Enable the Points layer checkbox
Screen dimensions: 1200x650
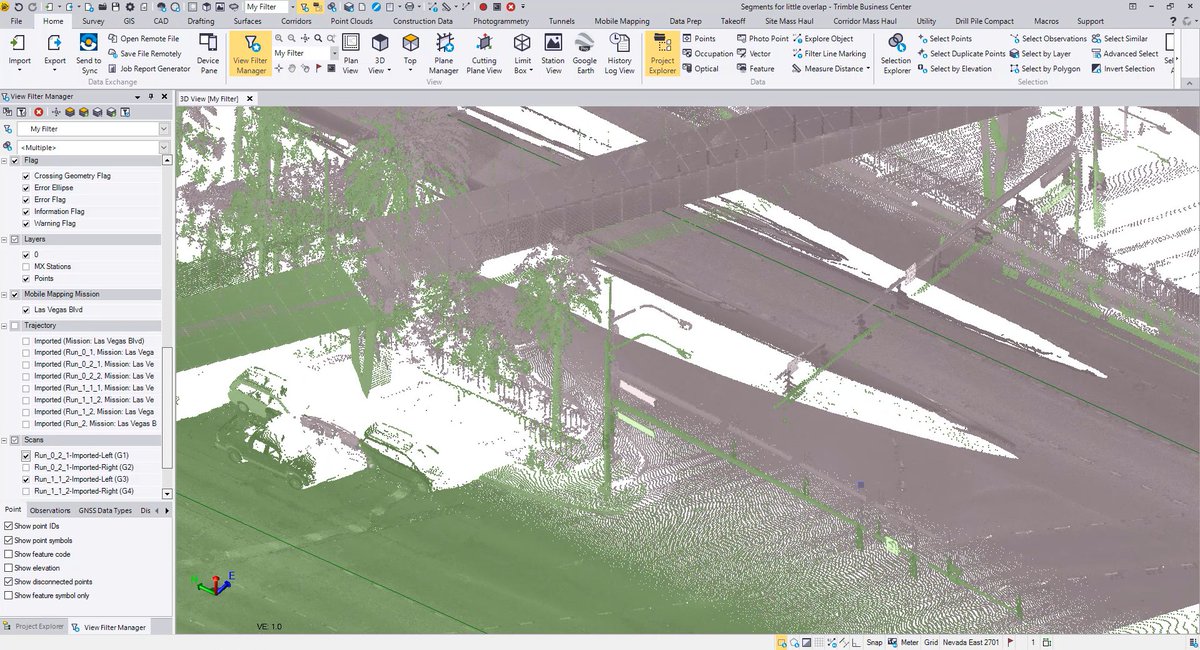25,278
